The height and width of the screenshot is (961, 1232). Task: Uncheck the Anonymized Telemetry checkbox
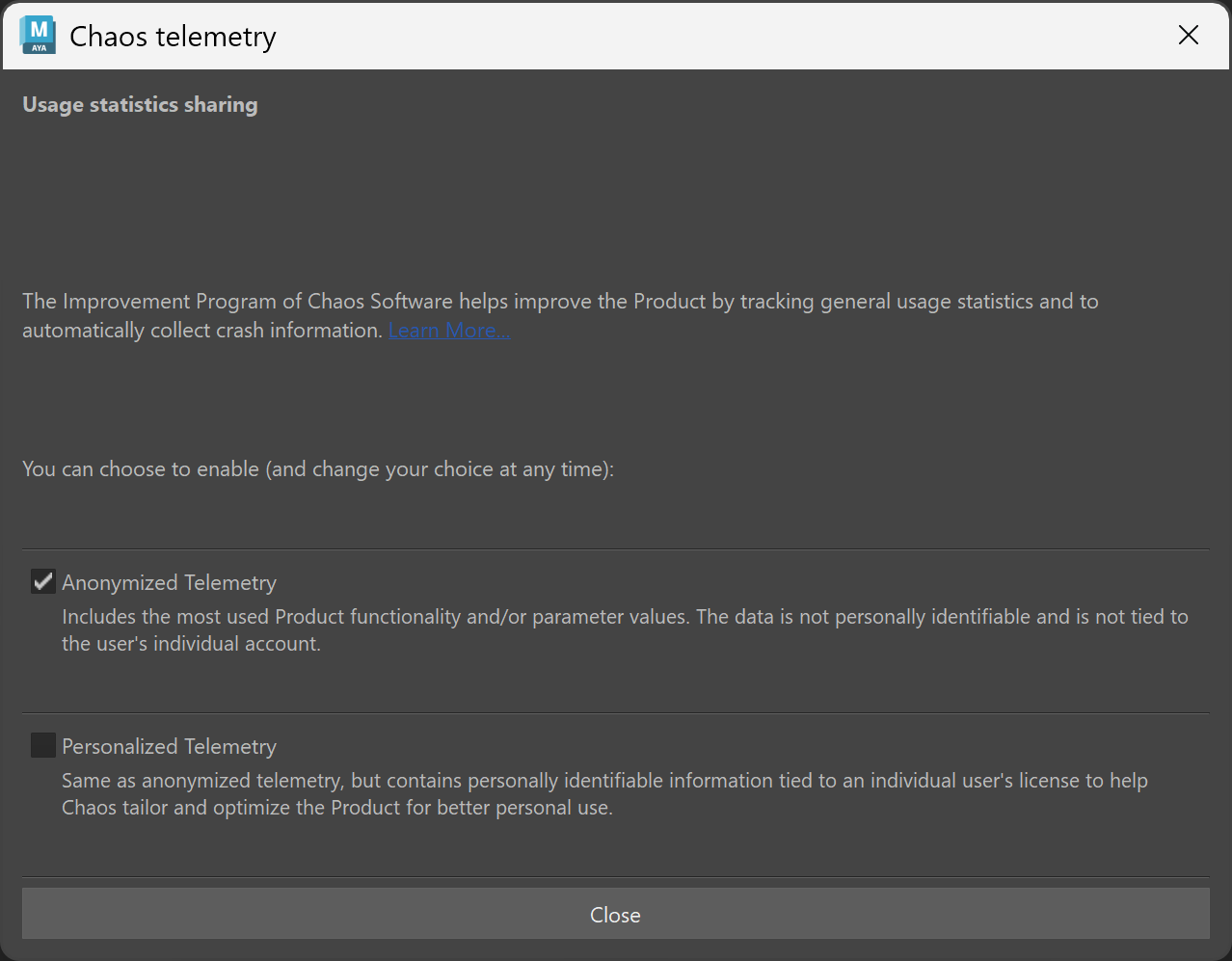(42, 581)
